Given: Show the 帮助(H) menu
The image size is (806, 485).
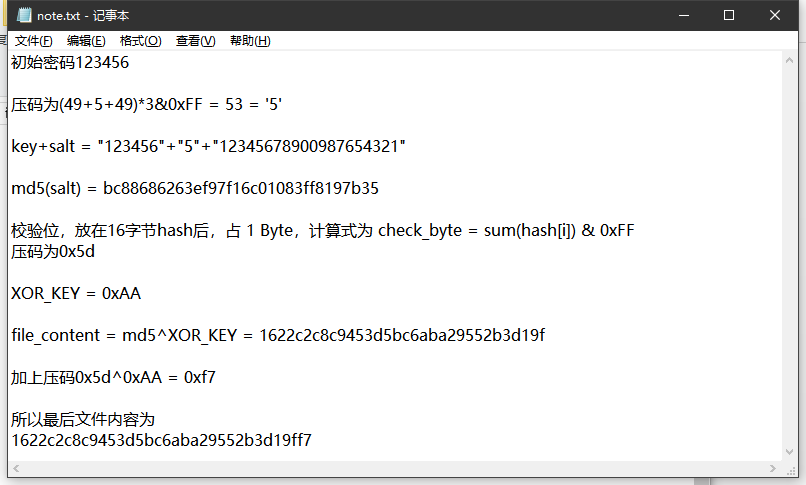Looking at the screenshot, I should [x=250, y=41].
